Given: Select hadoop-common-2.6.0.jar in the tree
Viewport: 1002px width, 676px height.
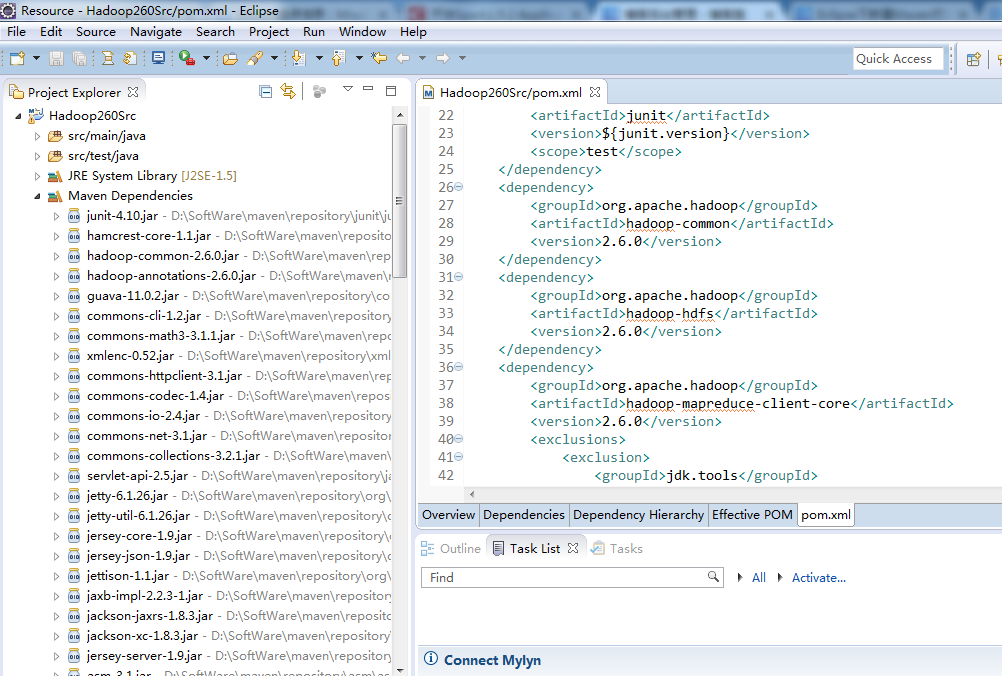Looking at the screenshot, I should coord(163,256).
